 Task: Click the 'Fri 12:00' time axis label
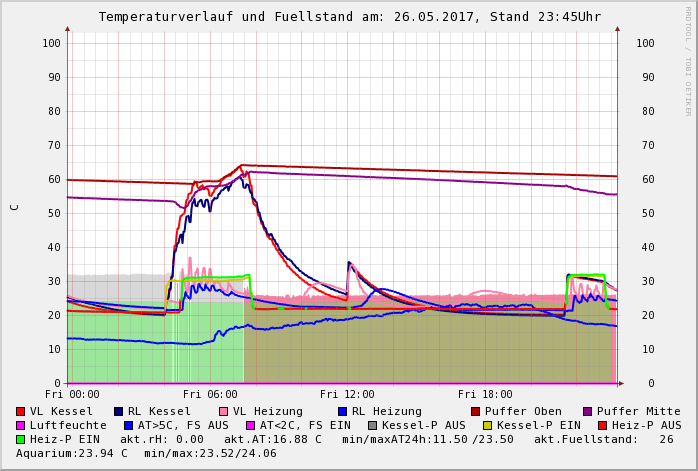(348, 395)
